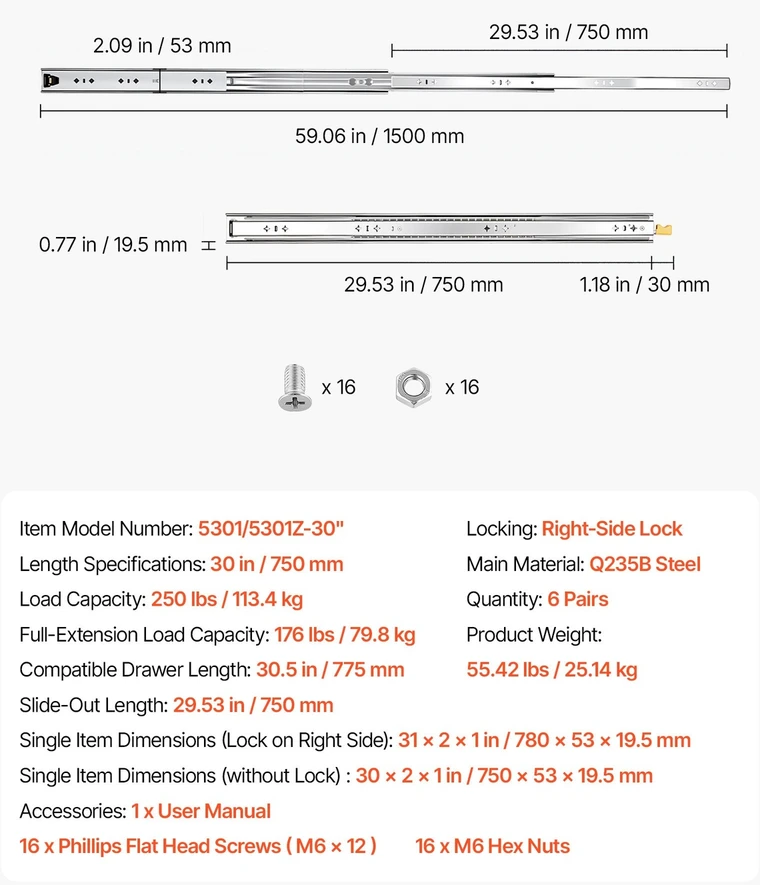Click the M6 hex nut image

[413, 387]
